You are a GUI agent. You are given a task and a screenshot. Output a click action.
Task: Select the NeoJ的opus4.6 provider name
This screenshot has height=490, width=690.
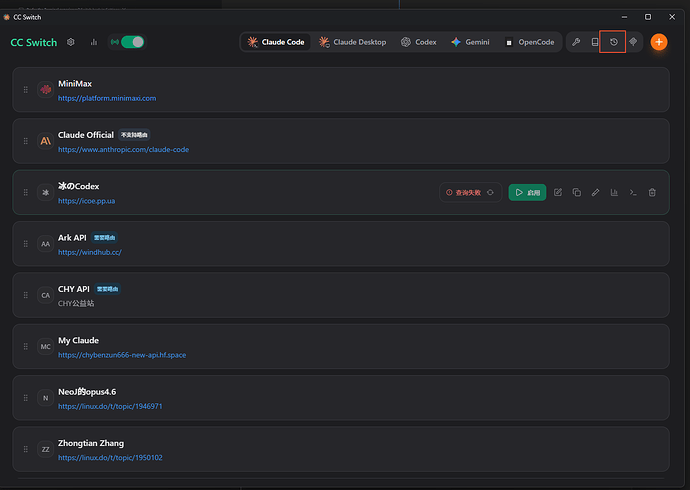pyautogui.click(x=87, y=392)
